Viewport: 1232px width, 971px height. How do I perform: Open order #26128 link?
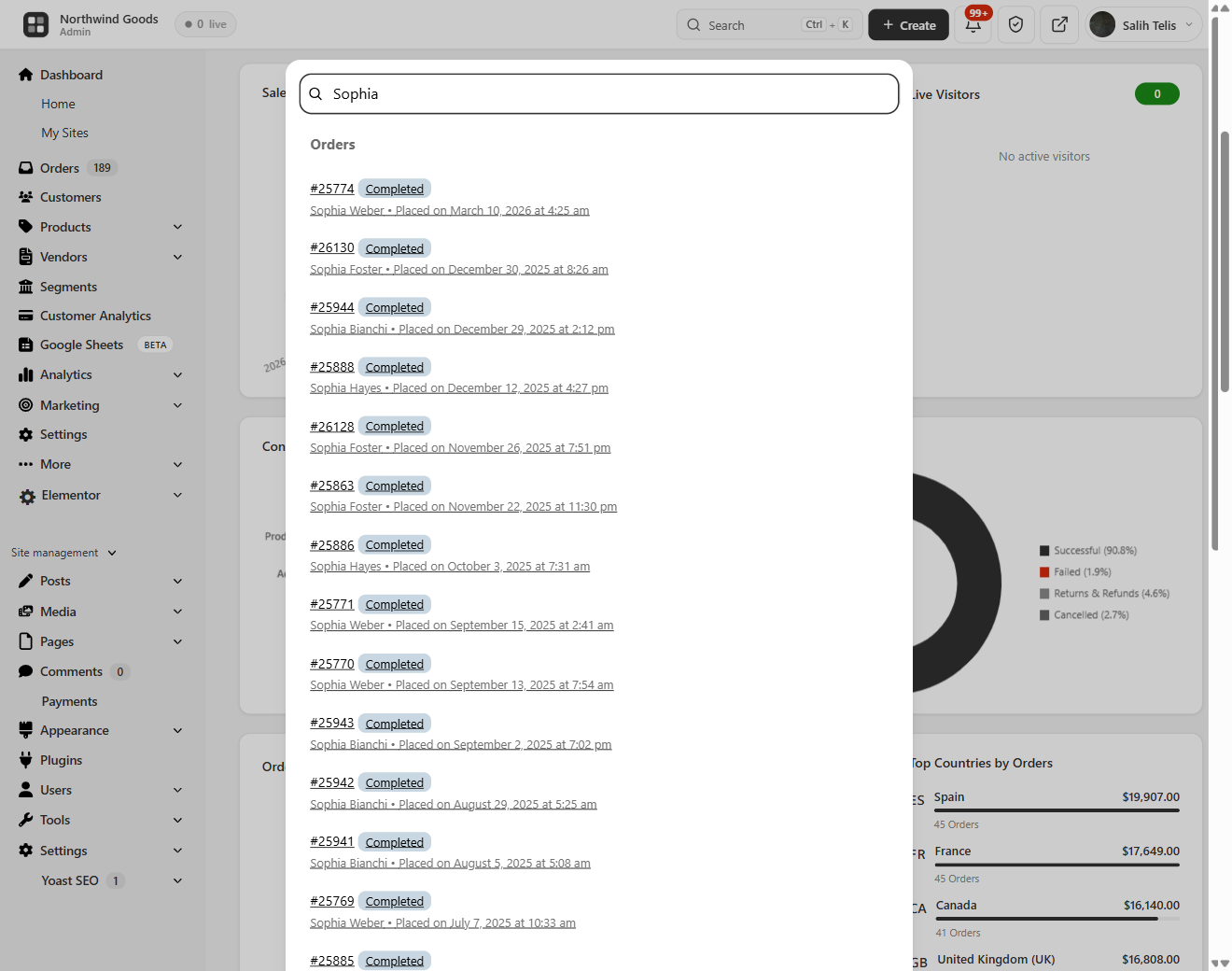(x=332, y=426)
